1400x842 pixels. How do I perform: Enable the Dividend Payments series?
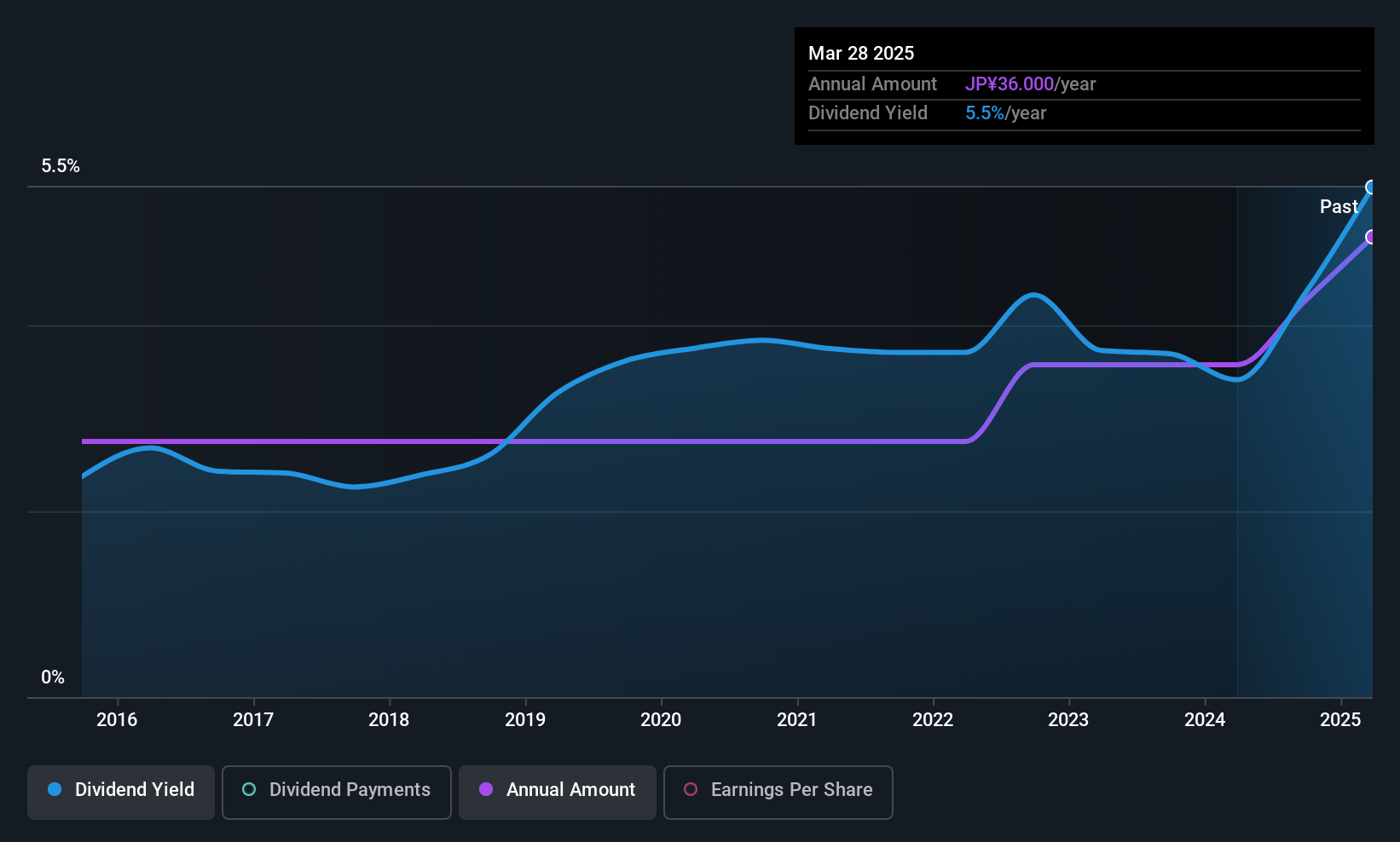tap(336, 792)
